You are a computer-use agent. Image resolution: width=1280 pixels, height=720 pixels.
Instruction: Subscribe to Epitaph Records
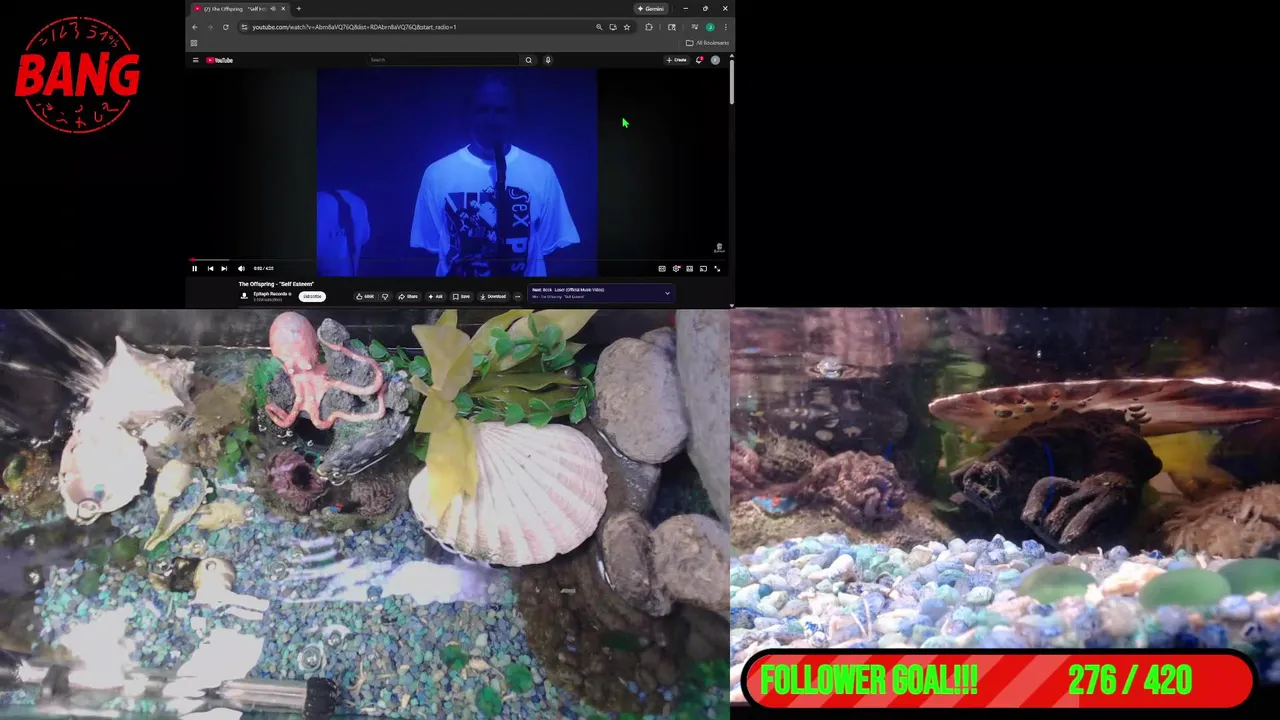[x=312, y=296]
